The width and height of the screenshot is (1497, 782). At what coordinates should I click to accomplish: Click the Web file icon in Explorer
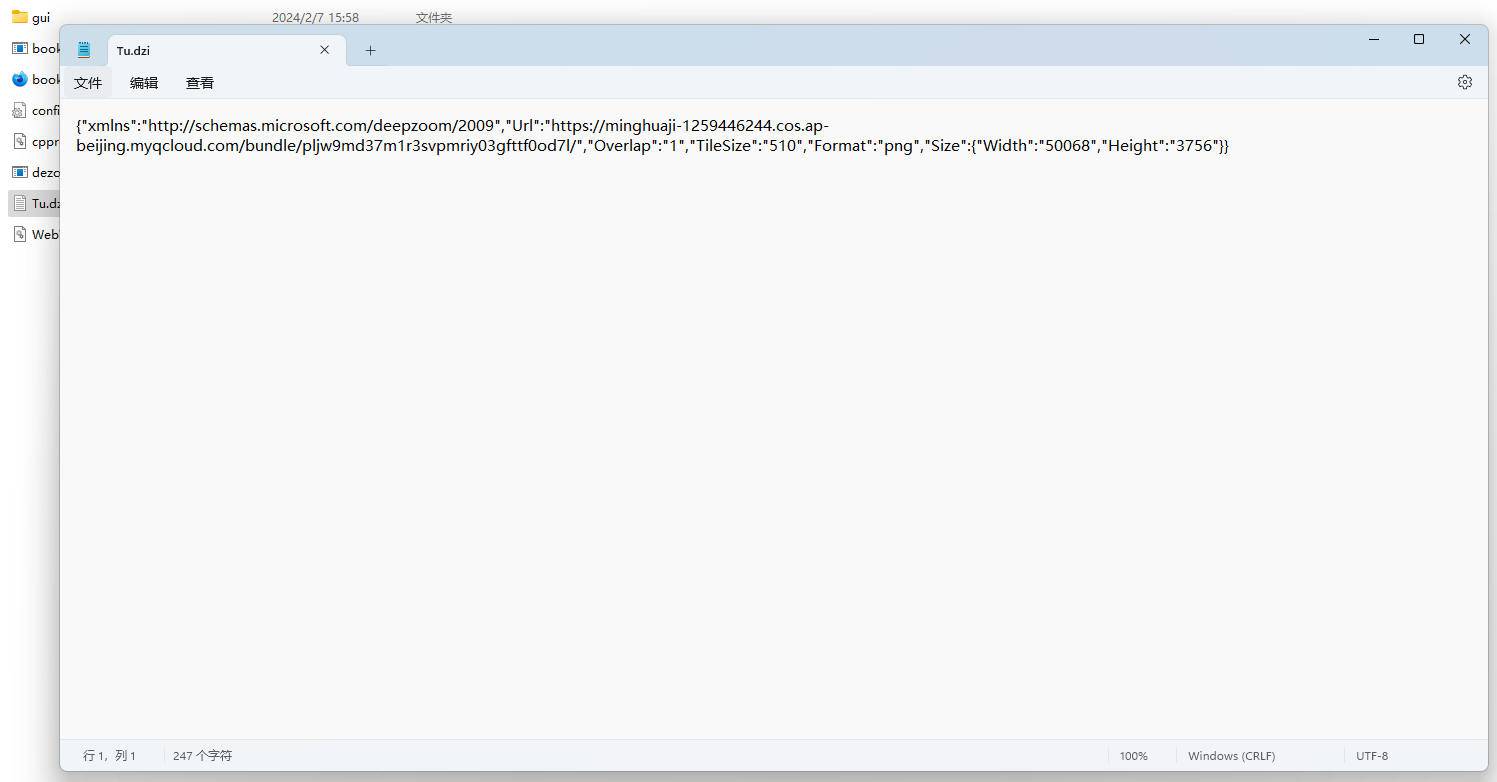(19, 234)
